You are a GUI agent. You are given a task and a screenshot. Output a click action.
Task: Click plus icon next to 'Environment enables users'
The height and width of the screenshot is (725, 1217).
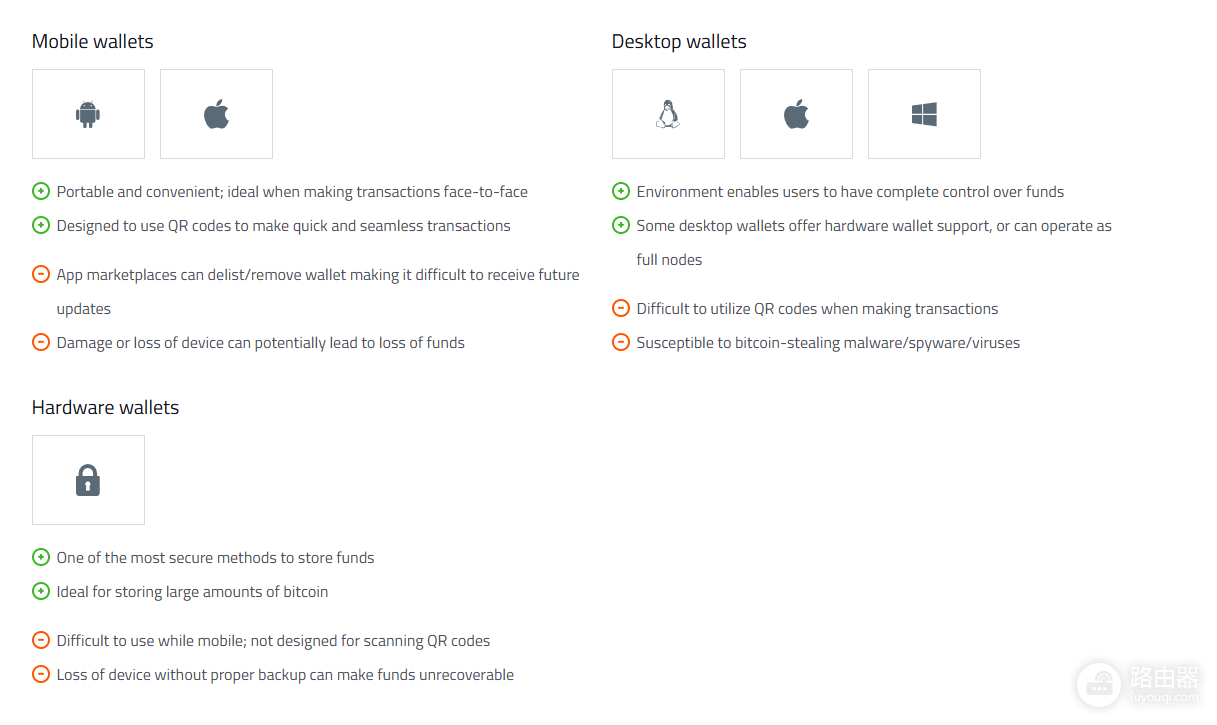tap(621, 191)
